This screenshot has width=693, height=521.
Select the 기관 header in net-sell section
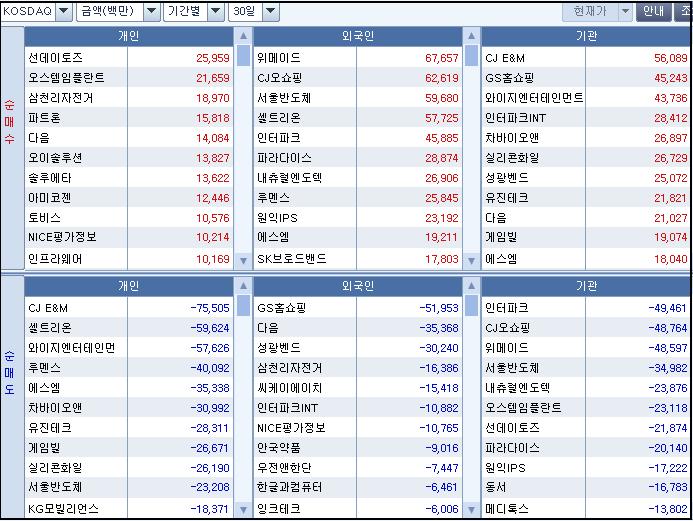click(586, 286)
